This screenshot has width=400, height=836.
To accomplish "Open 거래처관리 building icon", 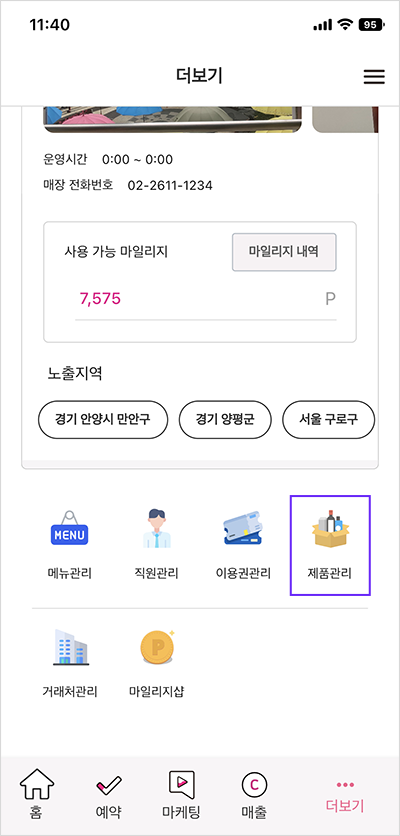I will (x=70, y=647).
